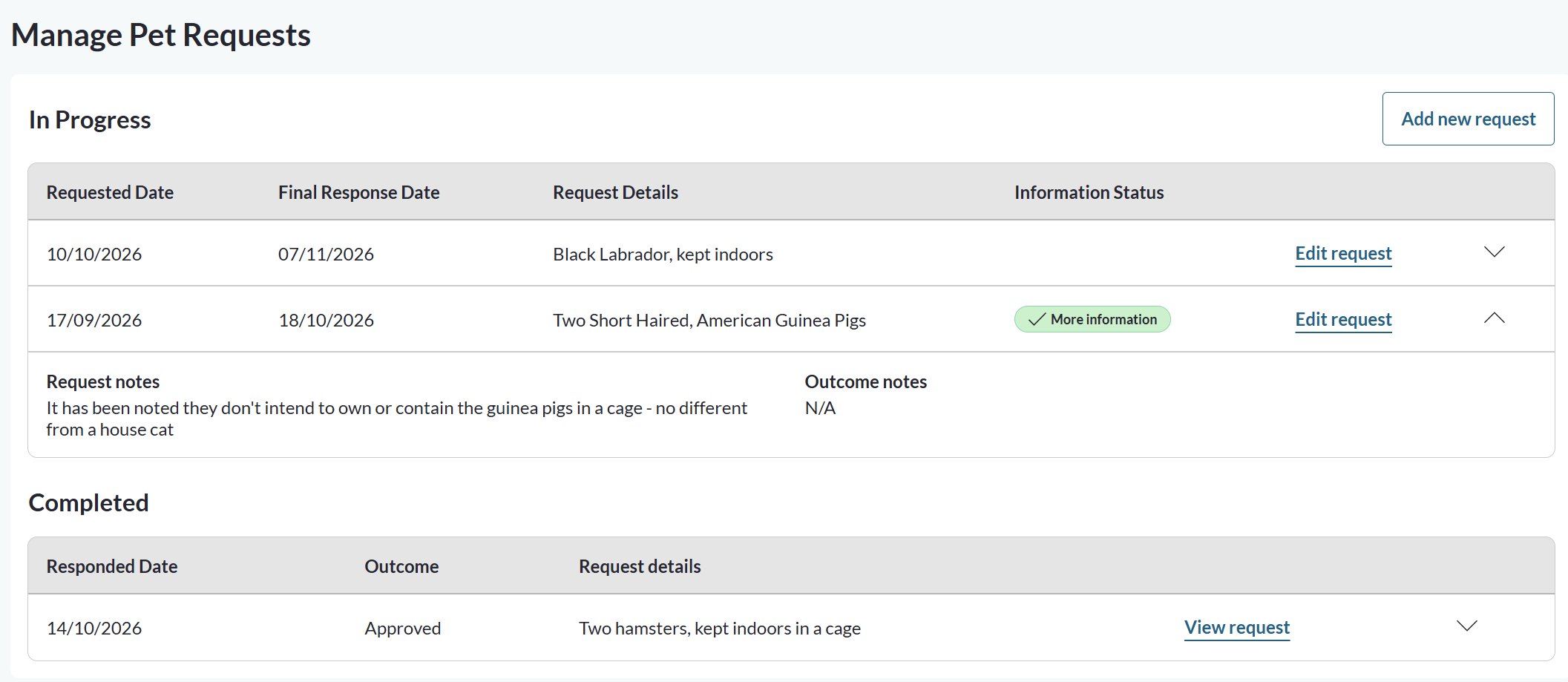Click the Outcome notes heading

point(866,382)
